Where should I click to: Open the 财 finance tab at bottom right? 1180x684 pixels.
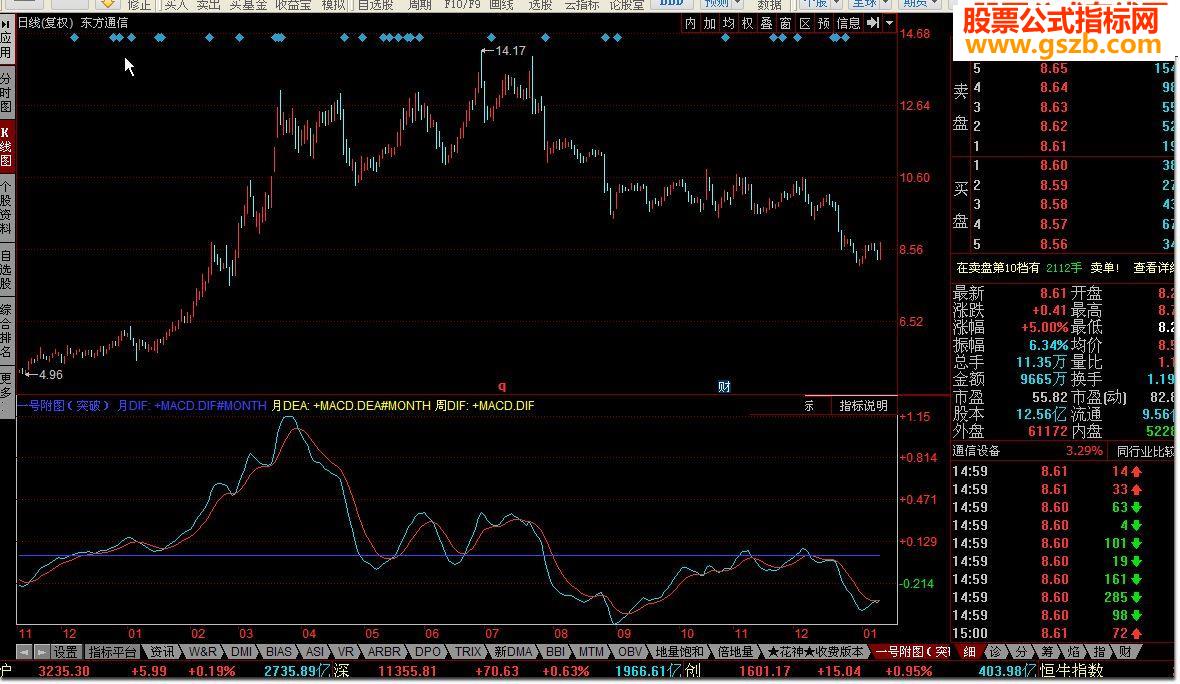[1126, 652]
